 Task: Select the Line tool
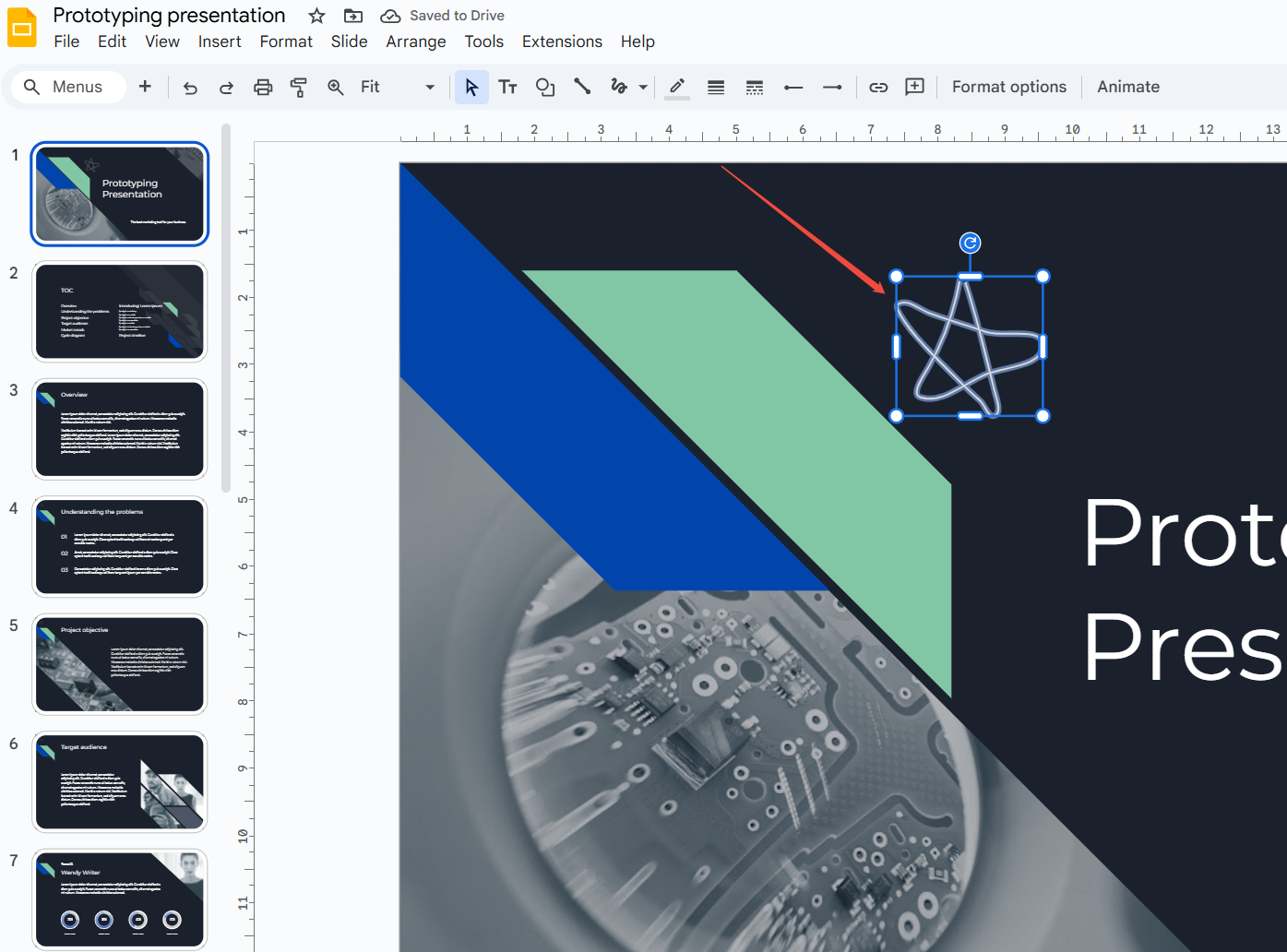[x=581, y=86]
